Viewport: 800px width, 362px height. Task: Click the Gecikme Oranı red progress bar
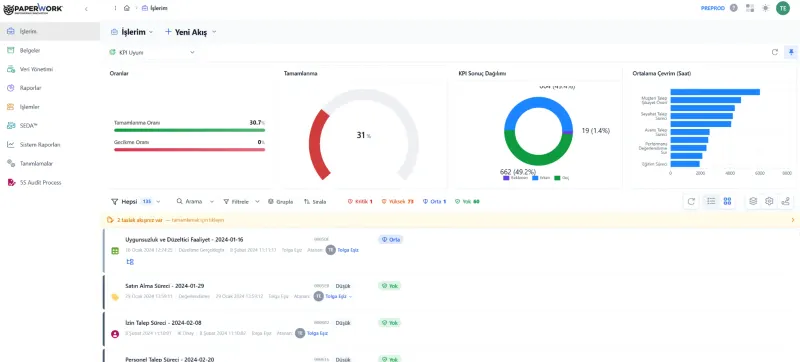[189, 149]
